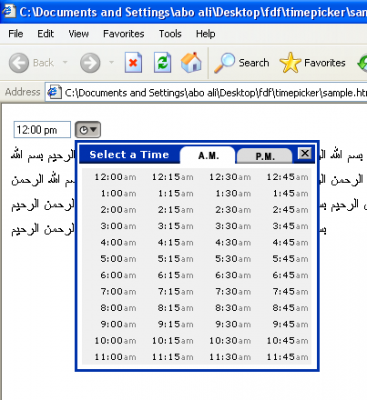Click the 11:00am option

(x=115, y=357)
